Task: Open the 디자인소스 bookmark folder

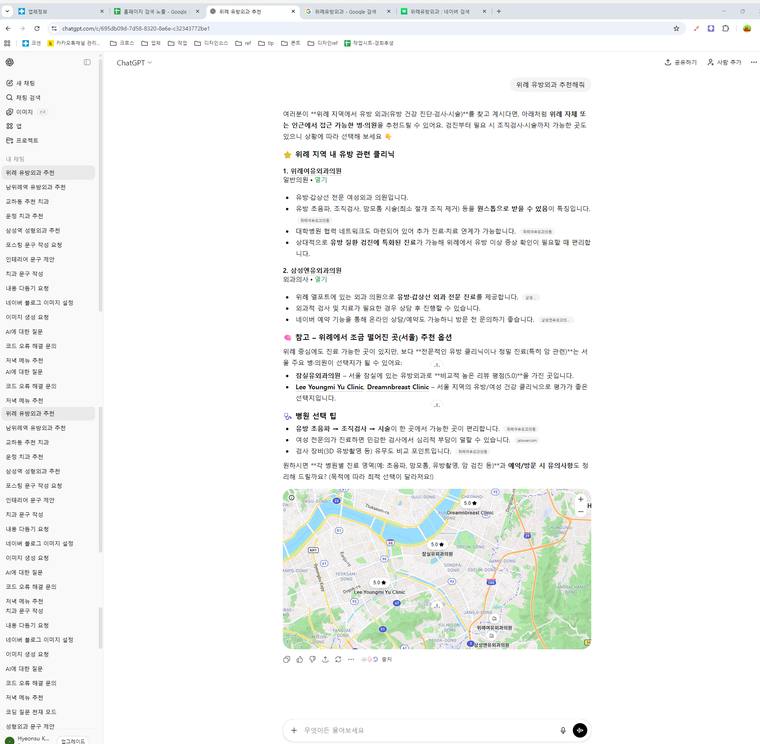Action: 211,43
